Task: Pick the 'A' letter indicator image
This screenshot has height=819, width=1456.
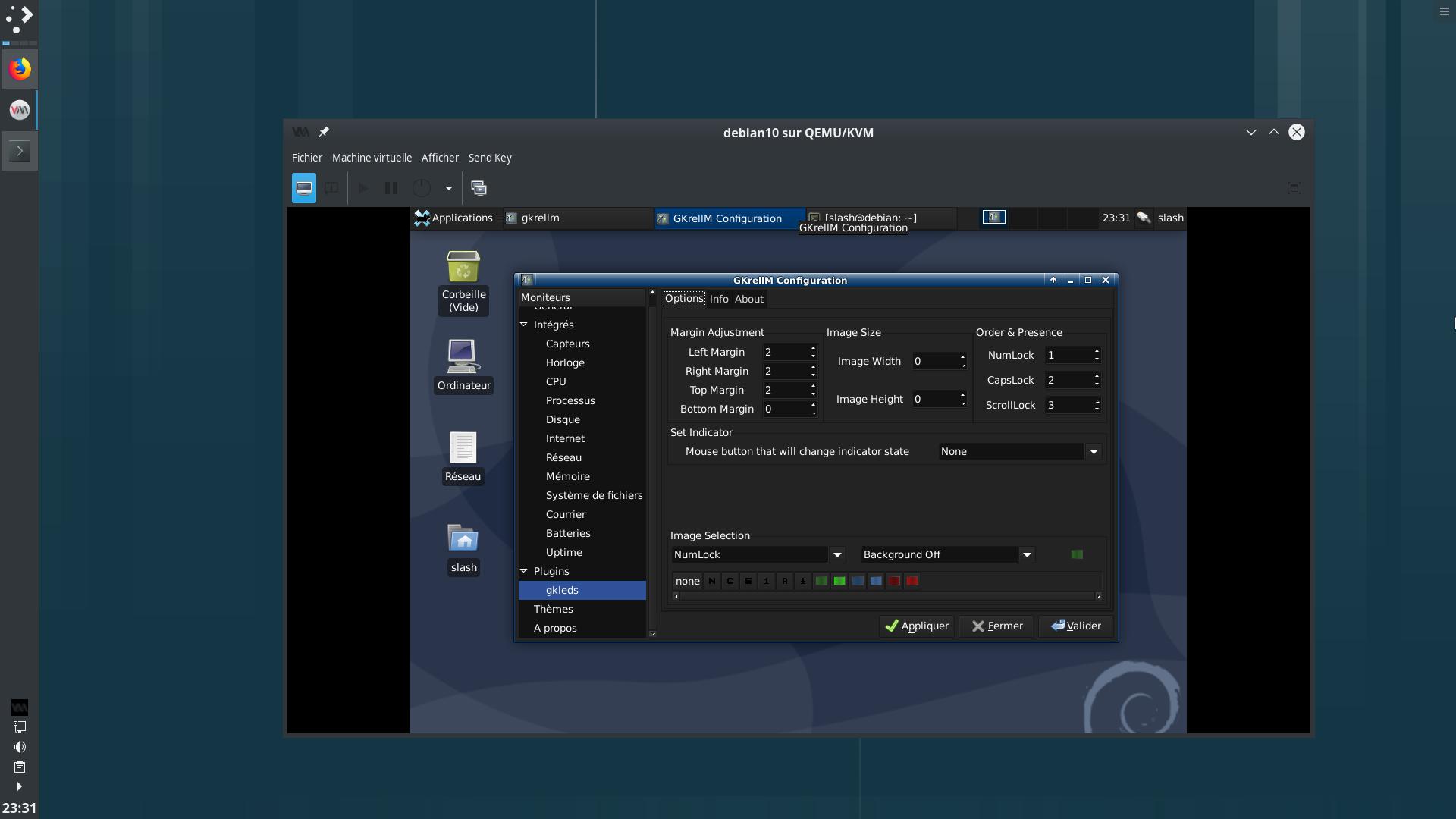Action: click(785, 581)
